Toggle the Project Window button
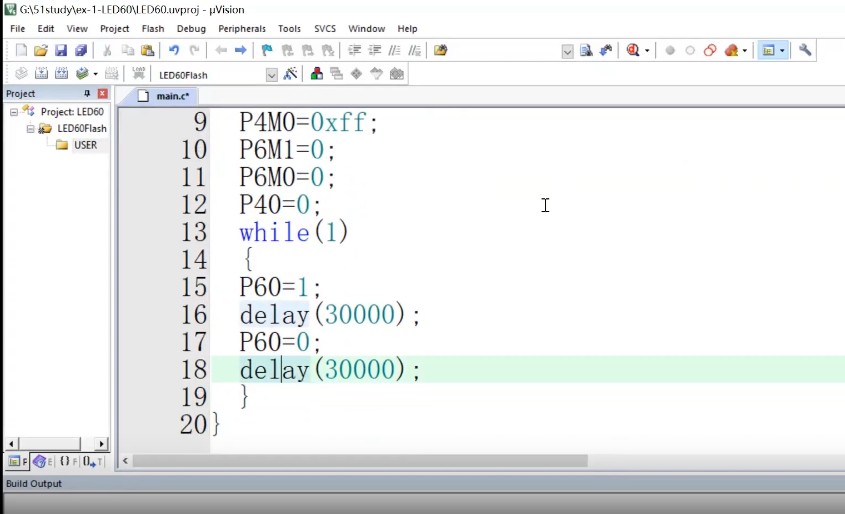 coord(768,50)
